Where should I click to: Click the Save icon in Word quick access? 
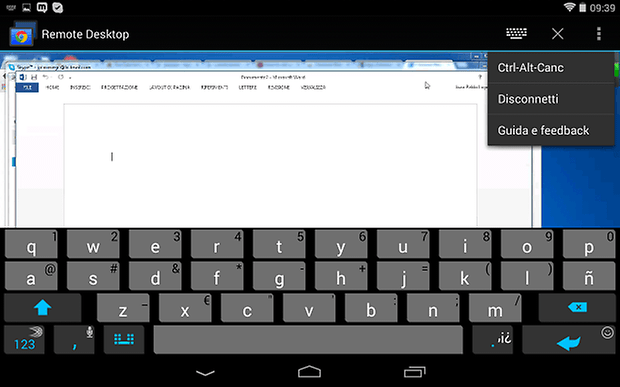pos(34,77)
